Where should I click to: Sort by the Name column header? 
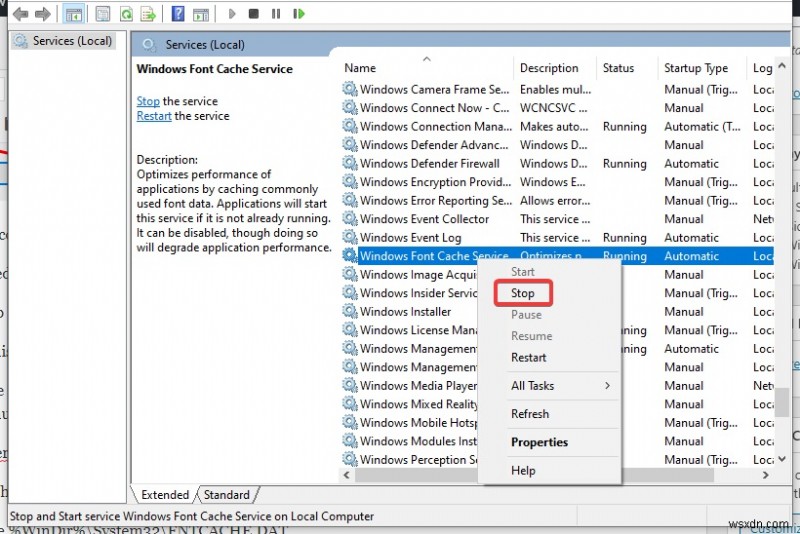426,68
